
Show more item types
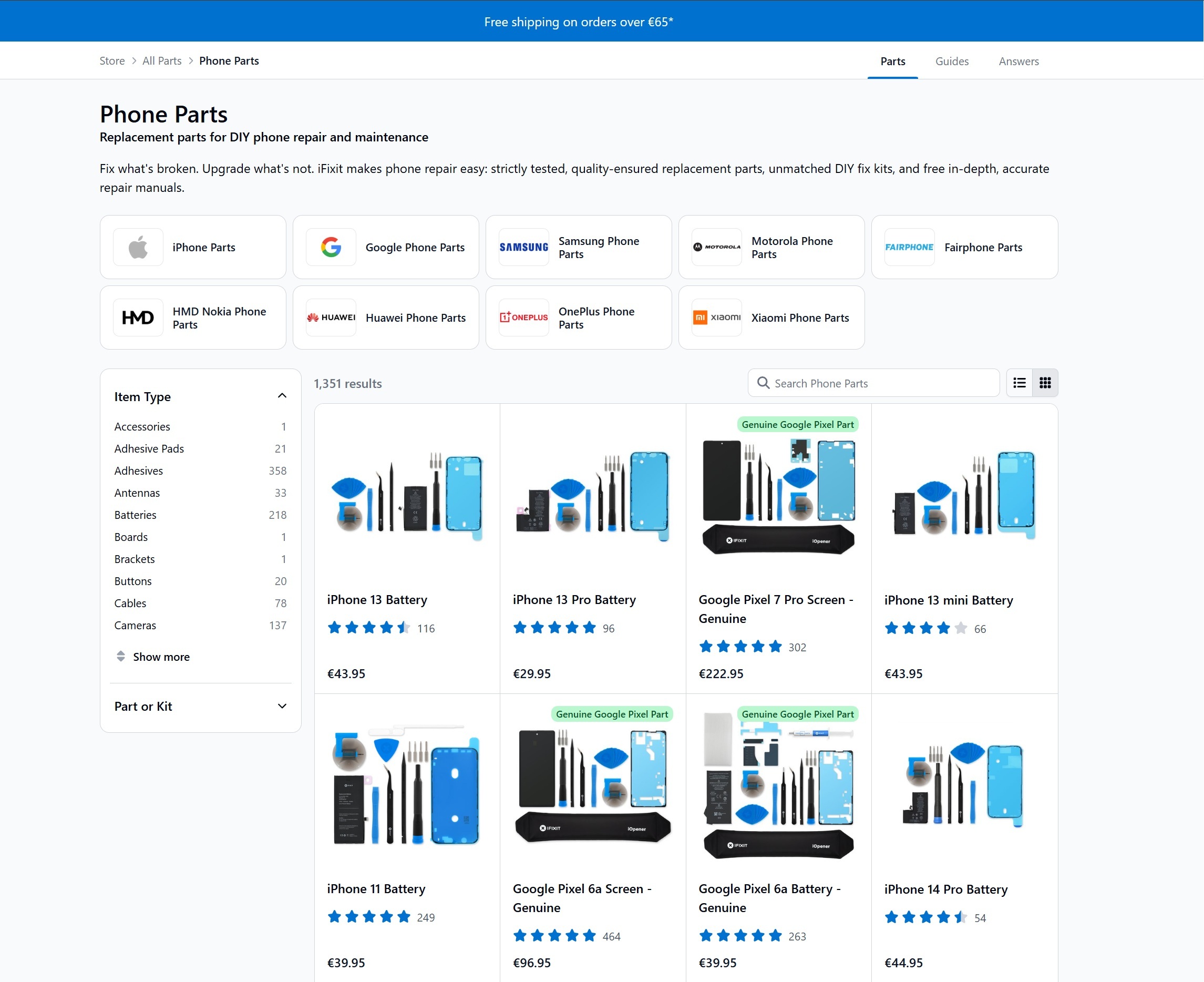coord(161,657)
